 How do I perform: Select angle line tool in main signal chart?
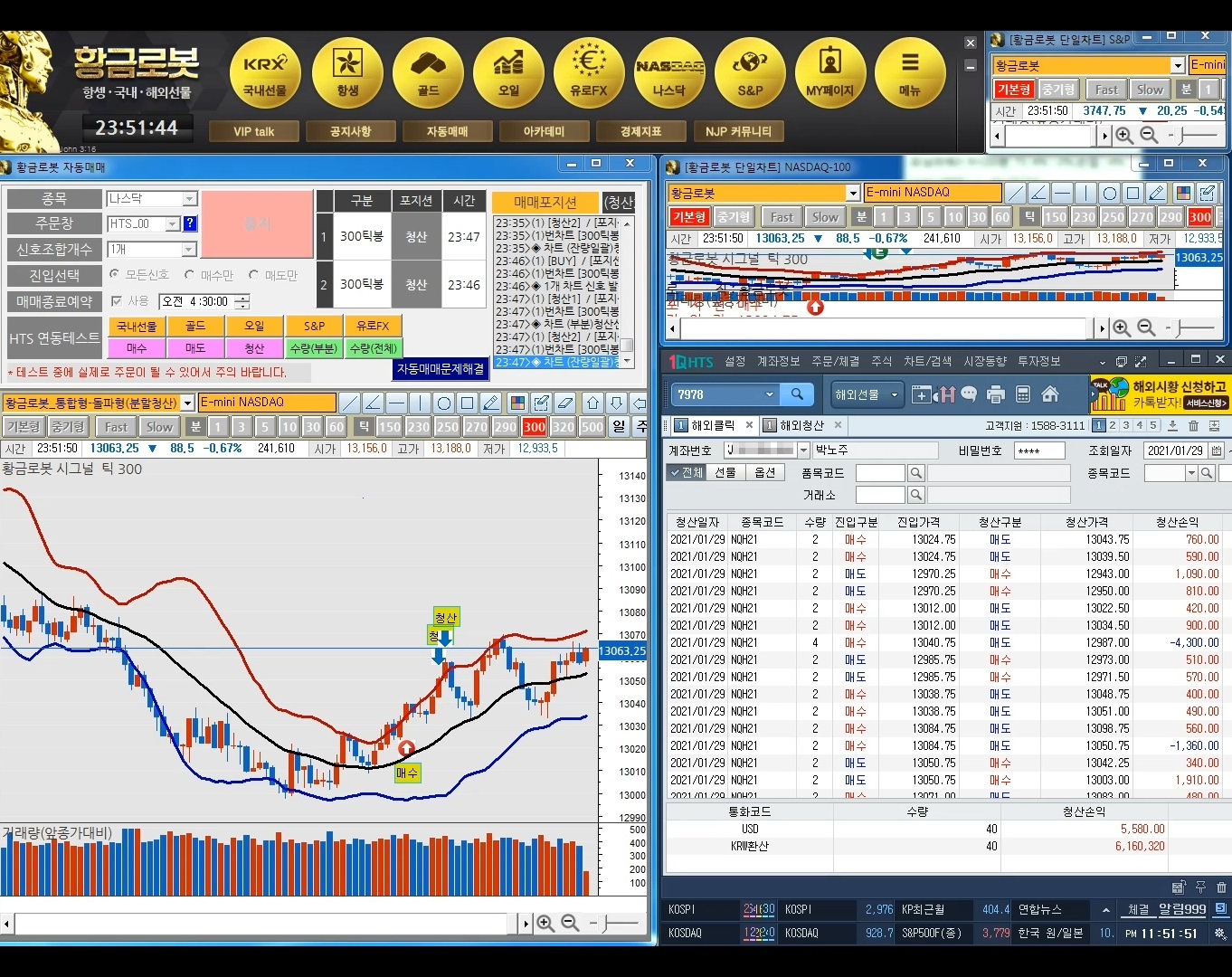(373, 403)
